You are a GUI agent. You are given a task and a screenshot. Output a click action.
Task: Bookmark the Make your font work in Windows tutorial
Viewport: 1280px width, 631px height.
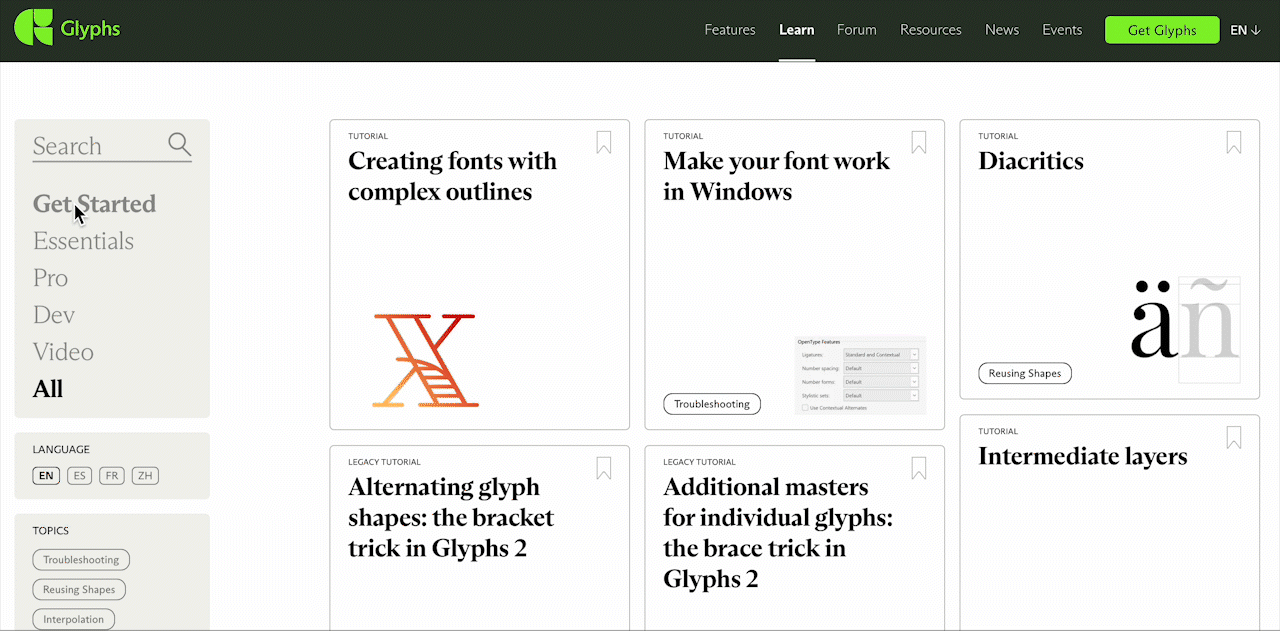(919, 143)
